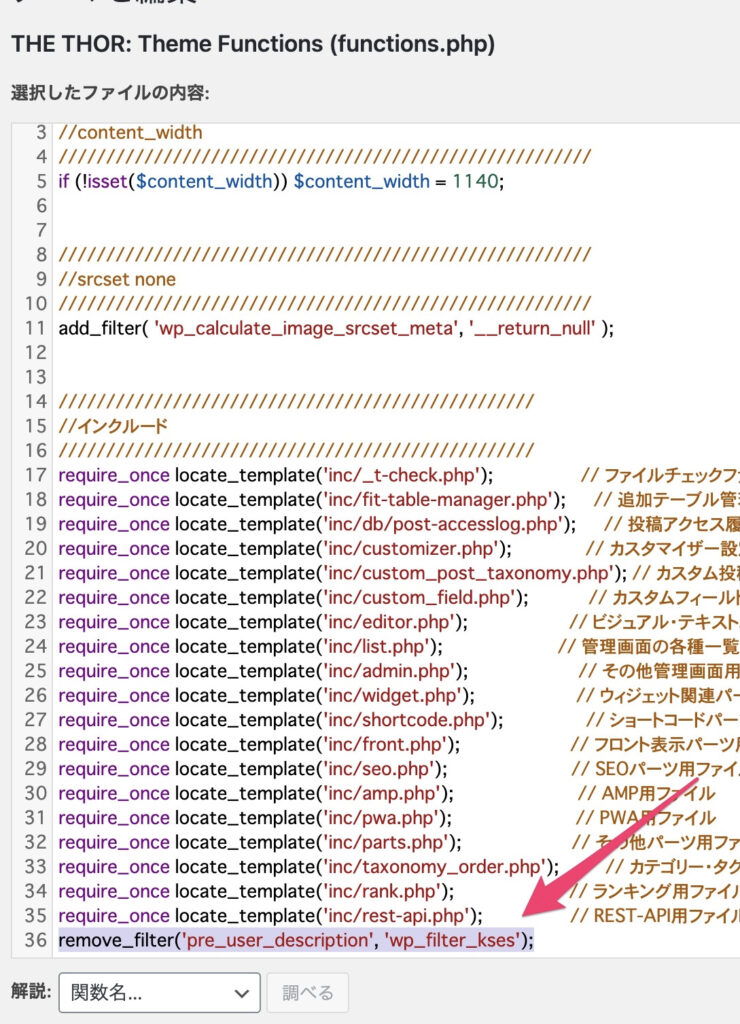Image resolution: width=740 pixels, height=1024 pixels.
Task: Click line number 36 in the gutter
Action: click(x=35, y=940)
